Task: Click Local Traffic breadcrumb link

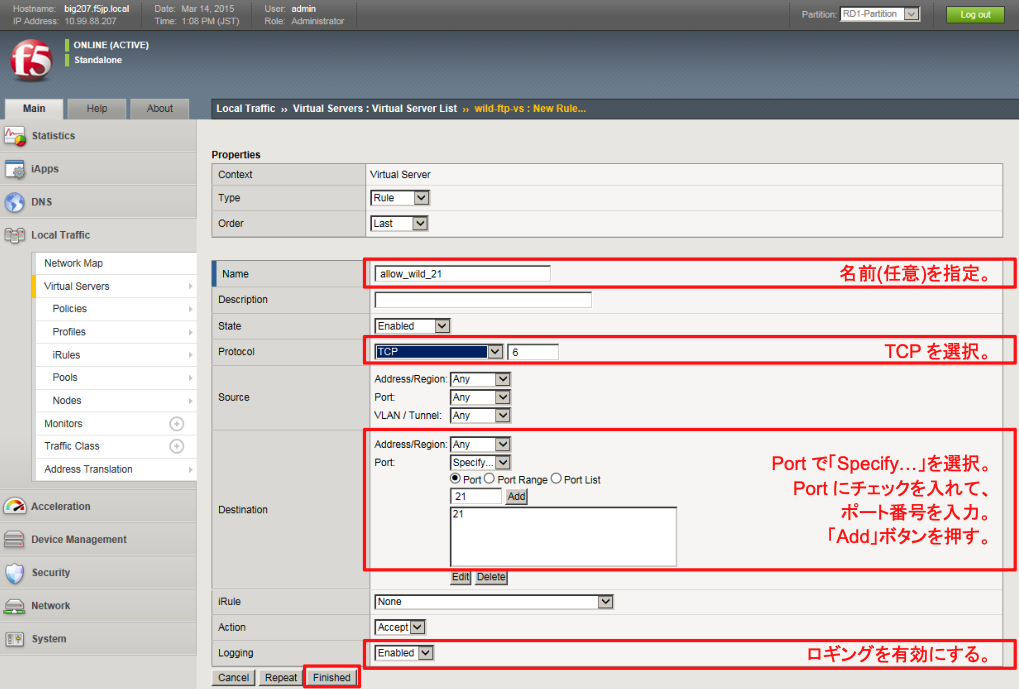Action: [x=246, y=109]
